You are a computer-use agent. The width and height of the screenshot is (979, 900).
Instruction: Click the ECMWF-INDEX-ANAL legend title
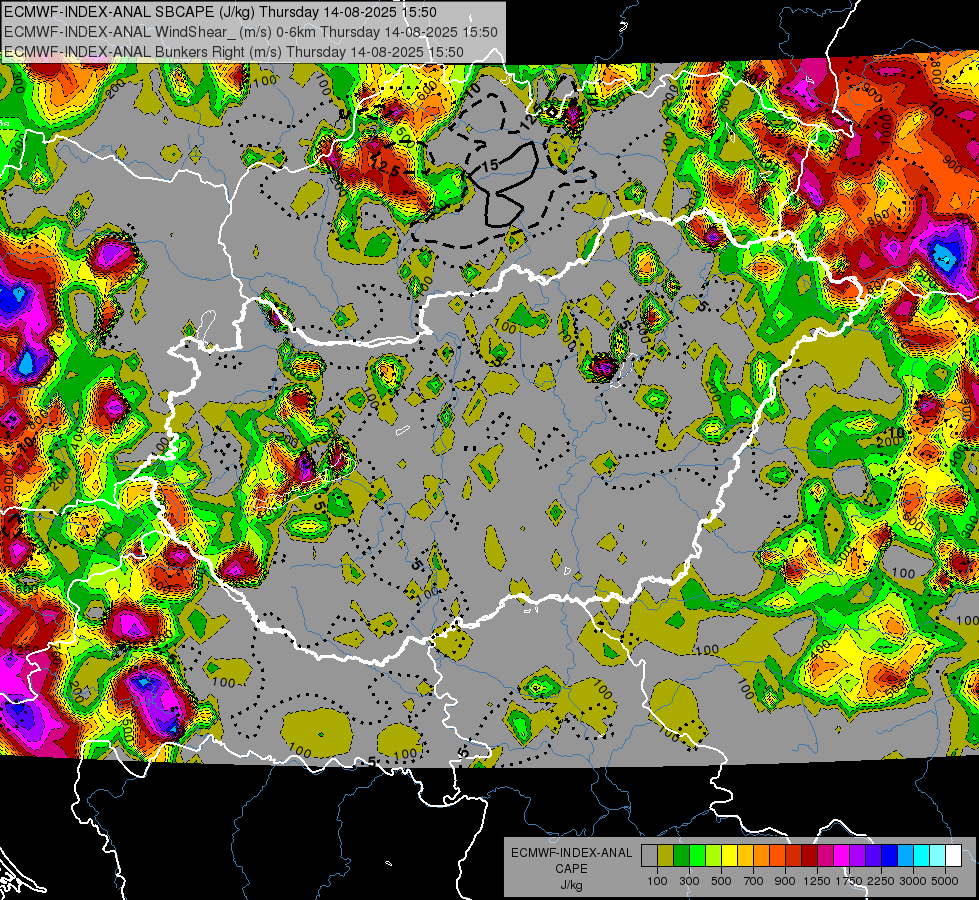pyautogui.click(x=571, y=853)
